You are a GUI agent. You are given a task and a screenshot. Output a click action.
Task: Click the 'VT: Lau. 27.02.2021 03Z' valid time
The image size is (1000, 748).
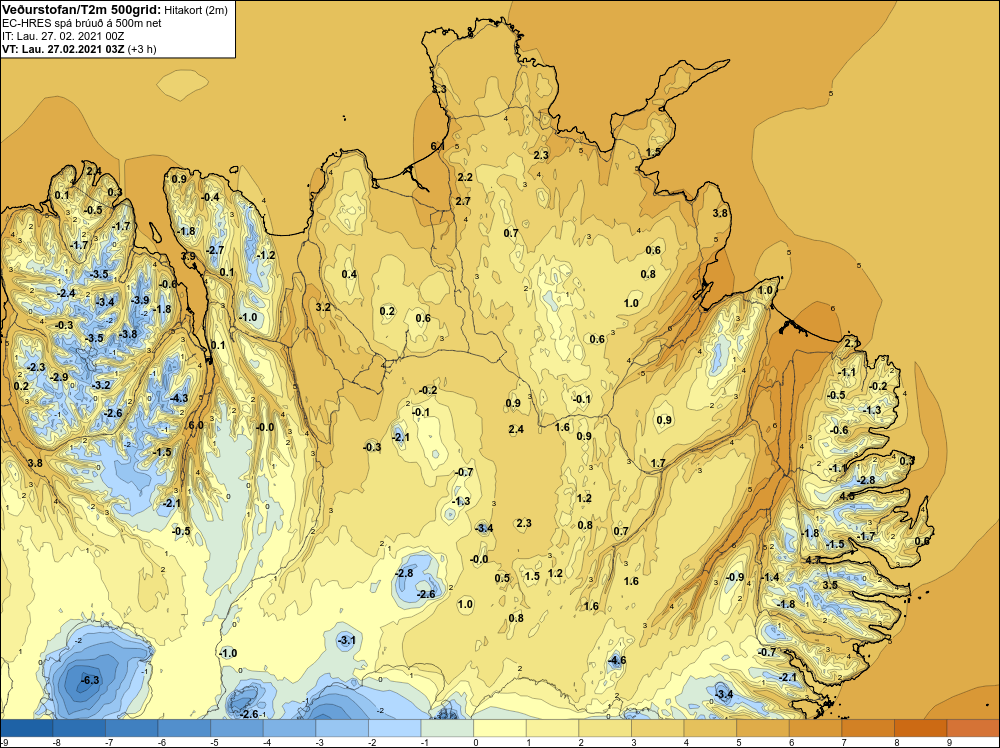click(x=63, y=49)
